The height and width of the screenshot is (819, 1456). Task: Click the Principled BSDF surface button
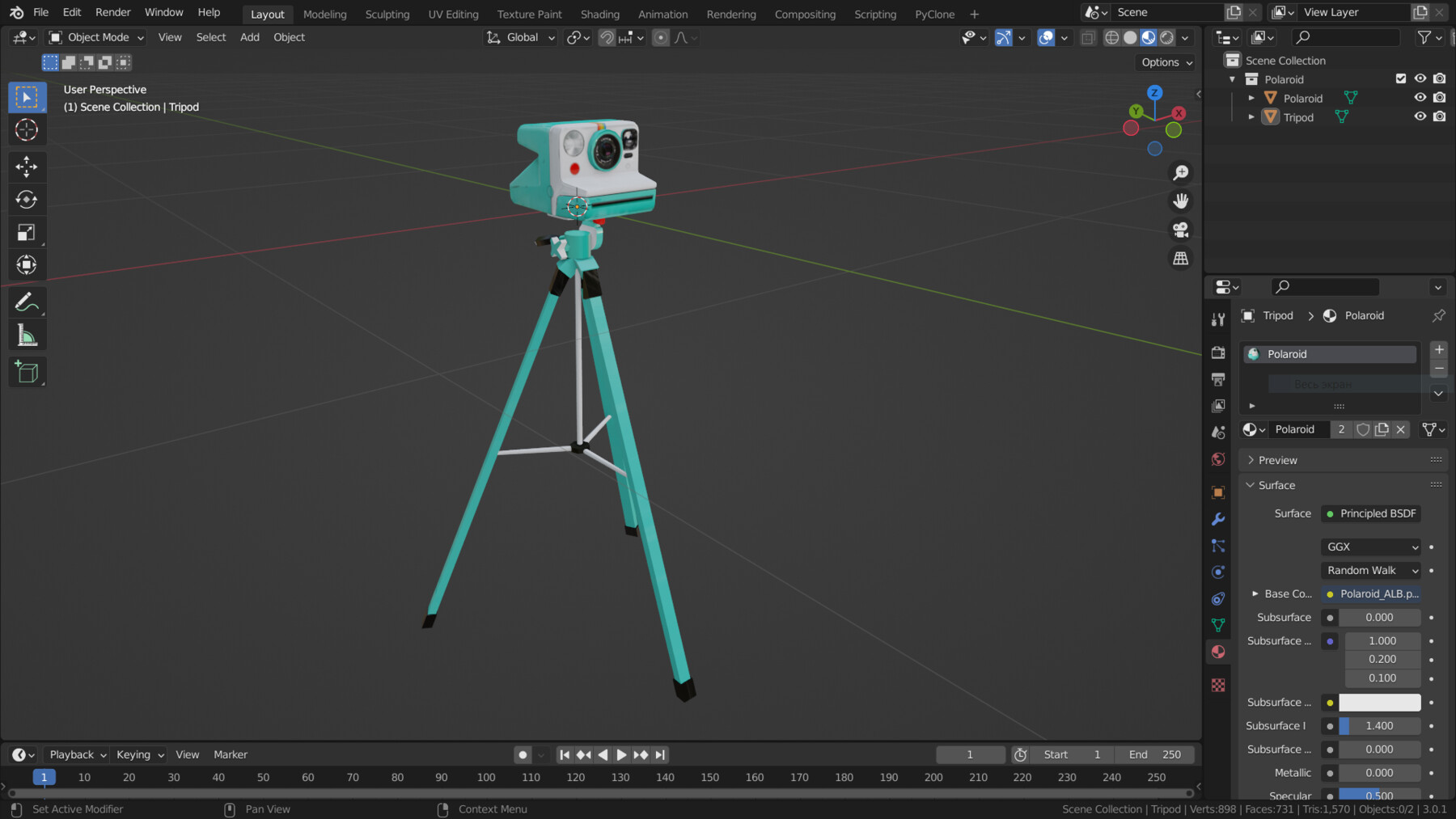pos(1370,513)
